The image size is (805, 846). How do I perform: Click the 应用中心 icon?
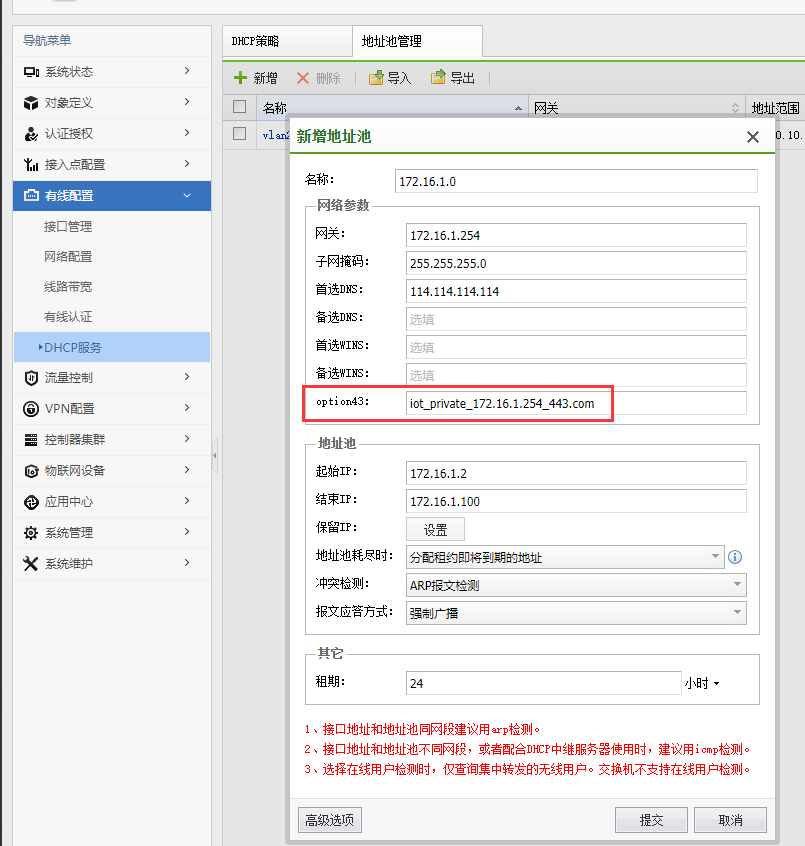[x=31, y=502]
